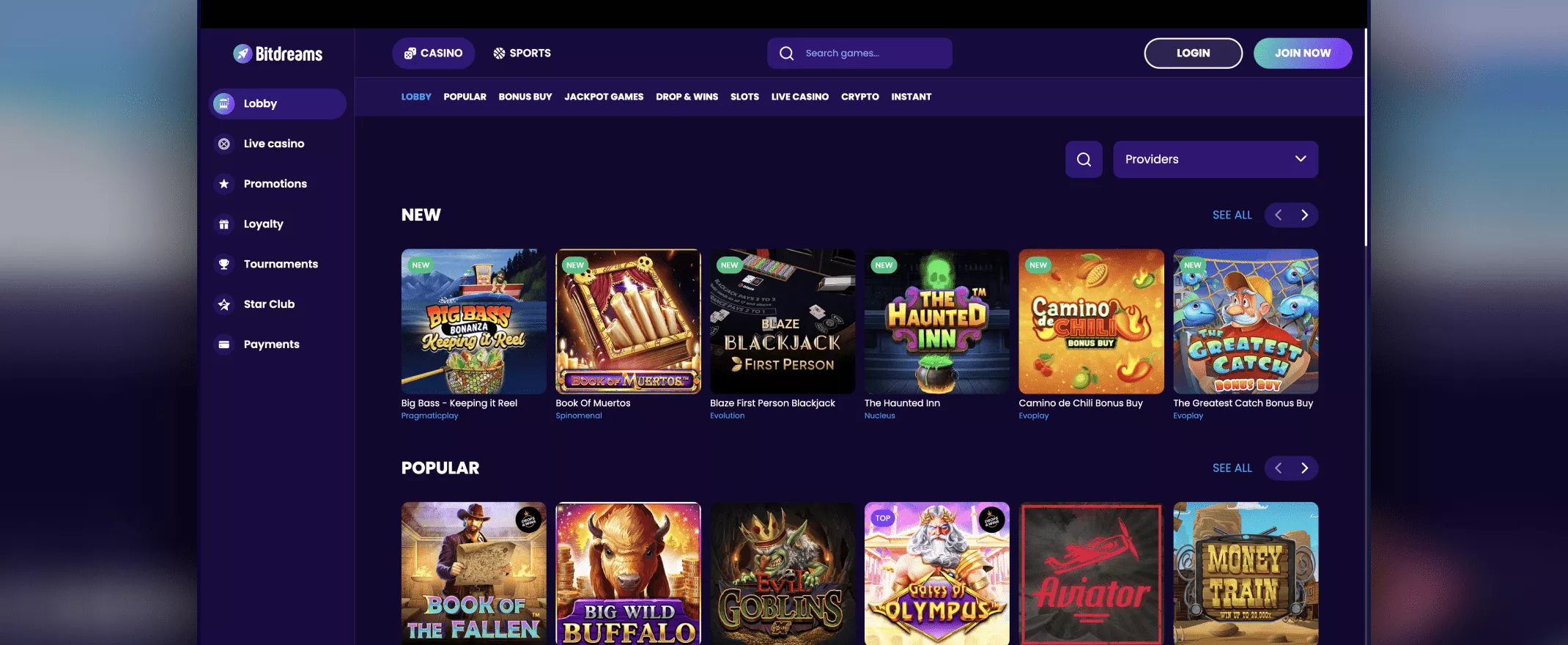Click the JOIN NOW button
Viewport: 1568px width, 645px height.
tap(1303, 54)
